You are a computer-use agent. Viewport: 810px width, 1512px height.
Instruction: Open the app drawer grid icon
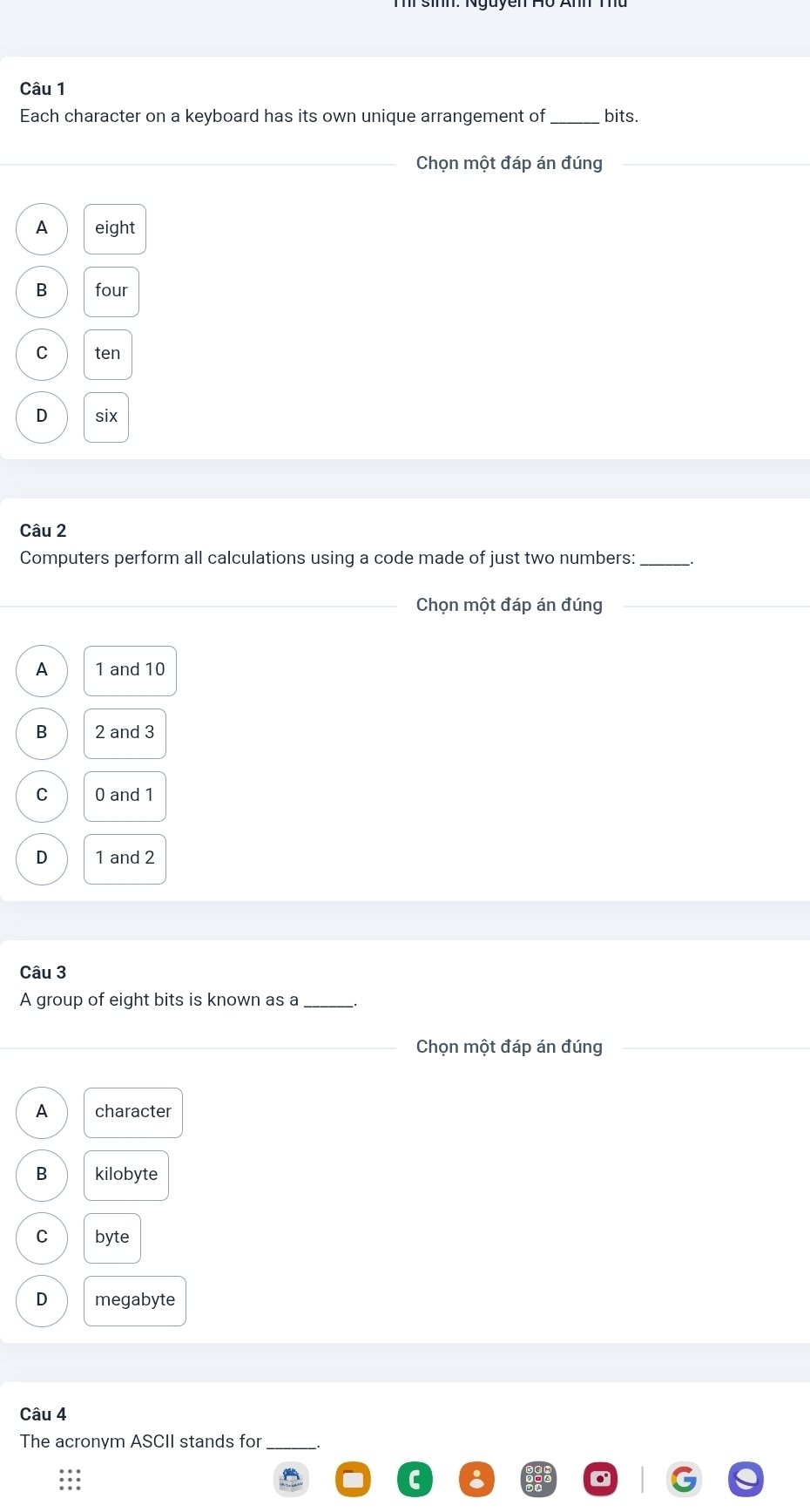[70, 1479]
